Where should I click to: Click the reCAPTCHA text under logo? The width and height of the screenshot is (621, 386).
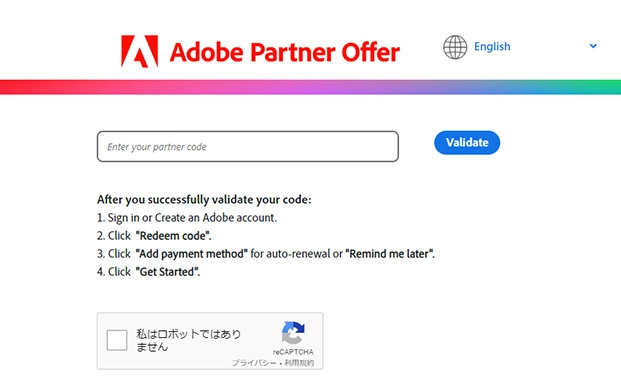pyautogui.click(x=293, y=352)
